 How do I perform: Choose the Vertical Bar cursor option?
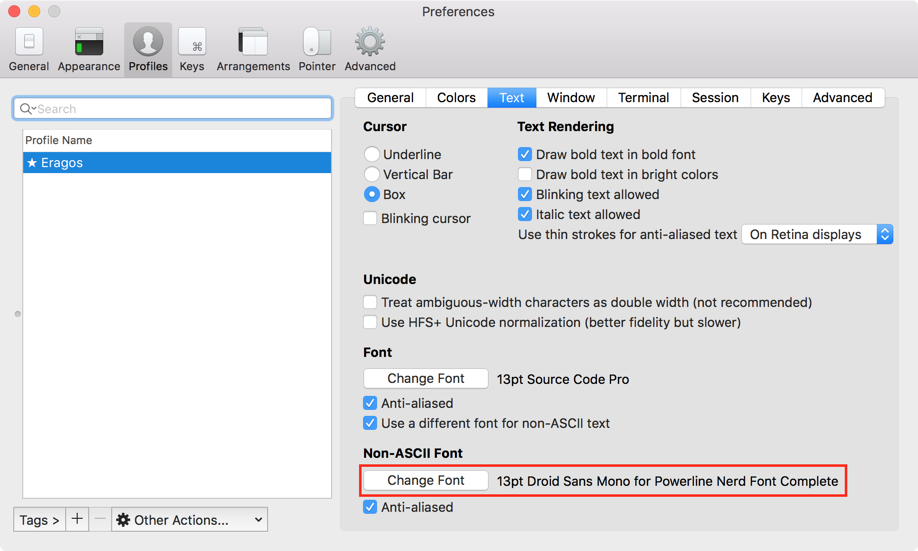(372, 174)
